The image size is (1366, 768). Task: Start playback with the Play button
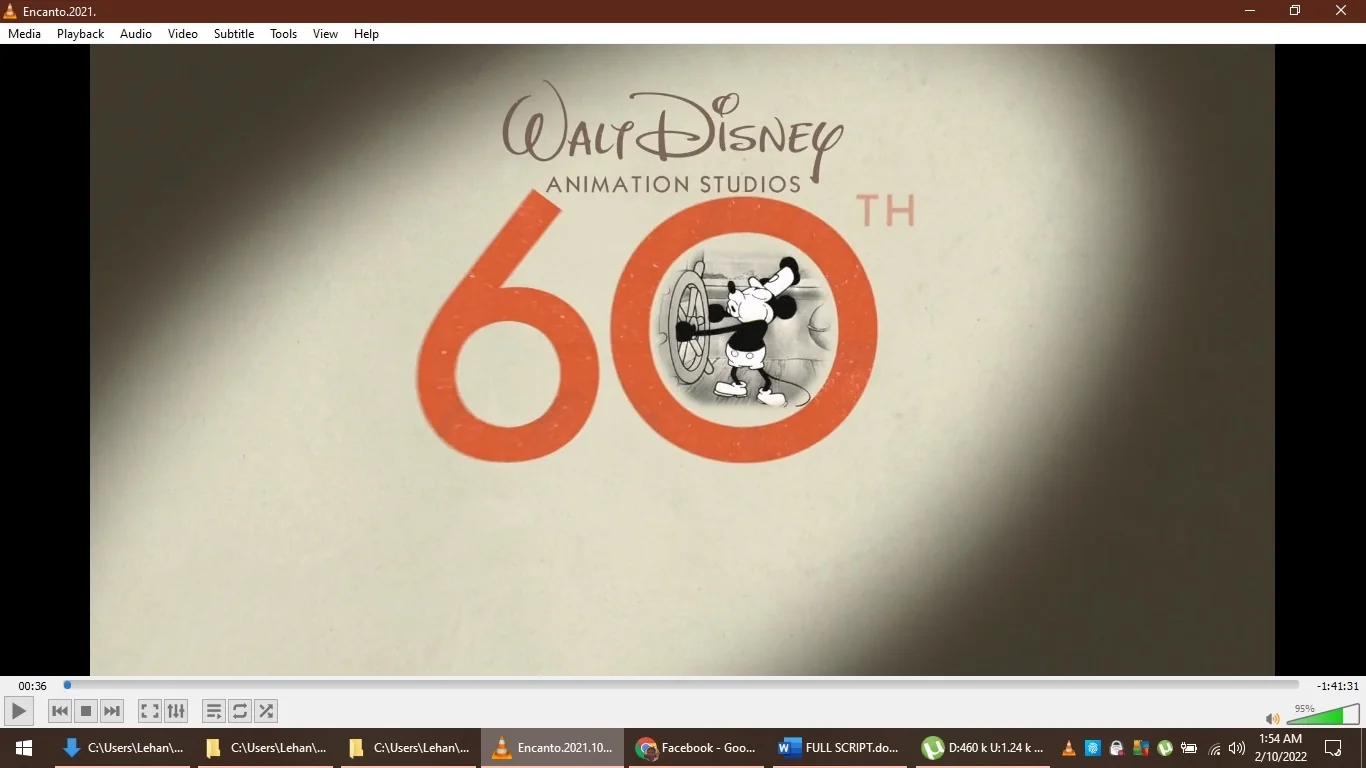[x=18, y=711]
